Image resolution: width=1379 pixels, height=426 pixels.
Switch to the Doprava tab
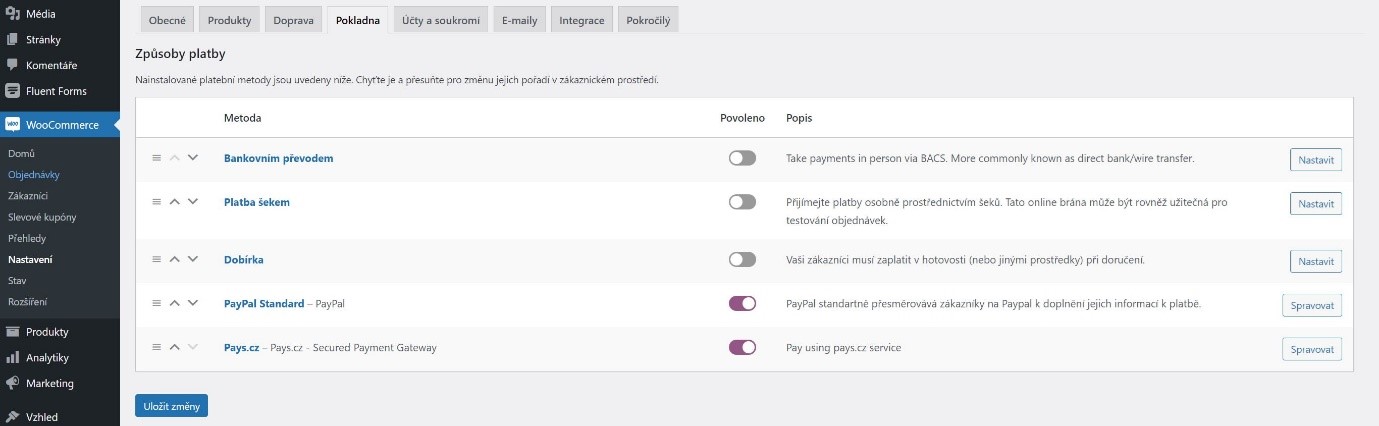pyautogui.click(x=293, y=21)
